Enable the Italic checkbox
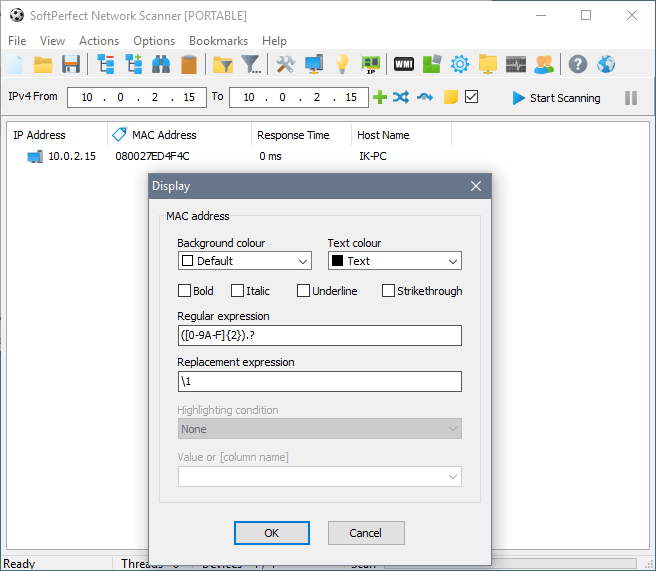 pyautogui.click(x=237, y=290)
